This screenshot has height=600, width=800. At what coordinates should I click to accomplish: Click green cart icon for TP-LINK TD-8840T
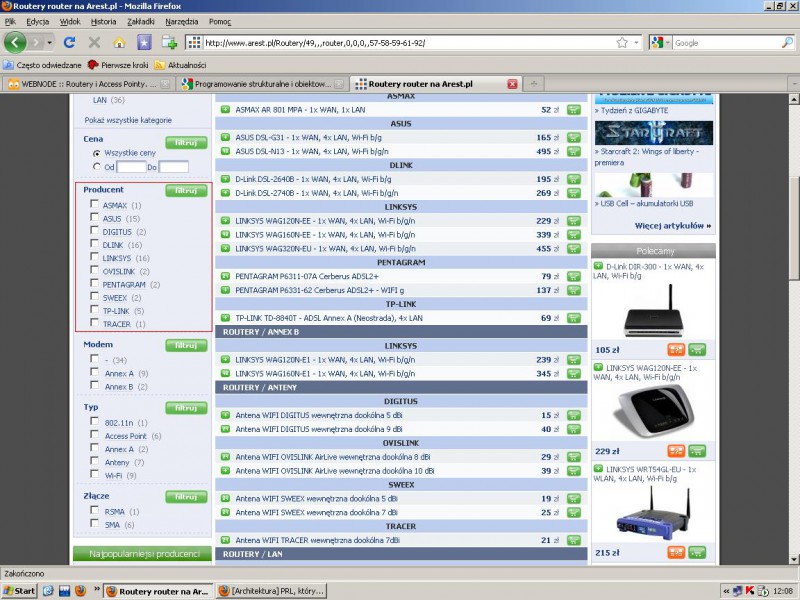coord(574,318)
